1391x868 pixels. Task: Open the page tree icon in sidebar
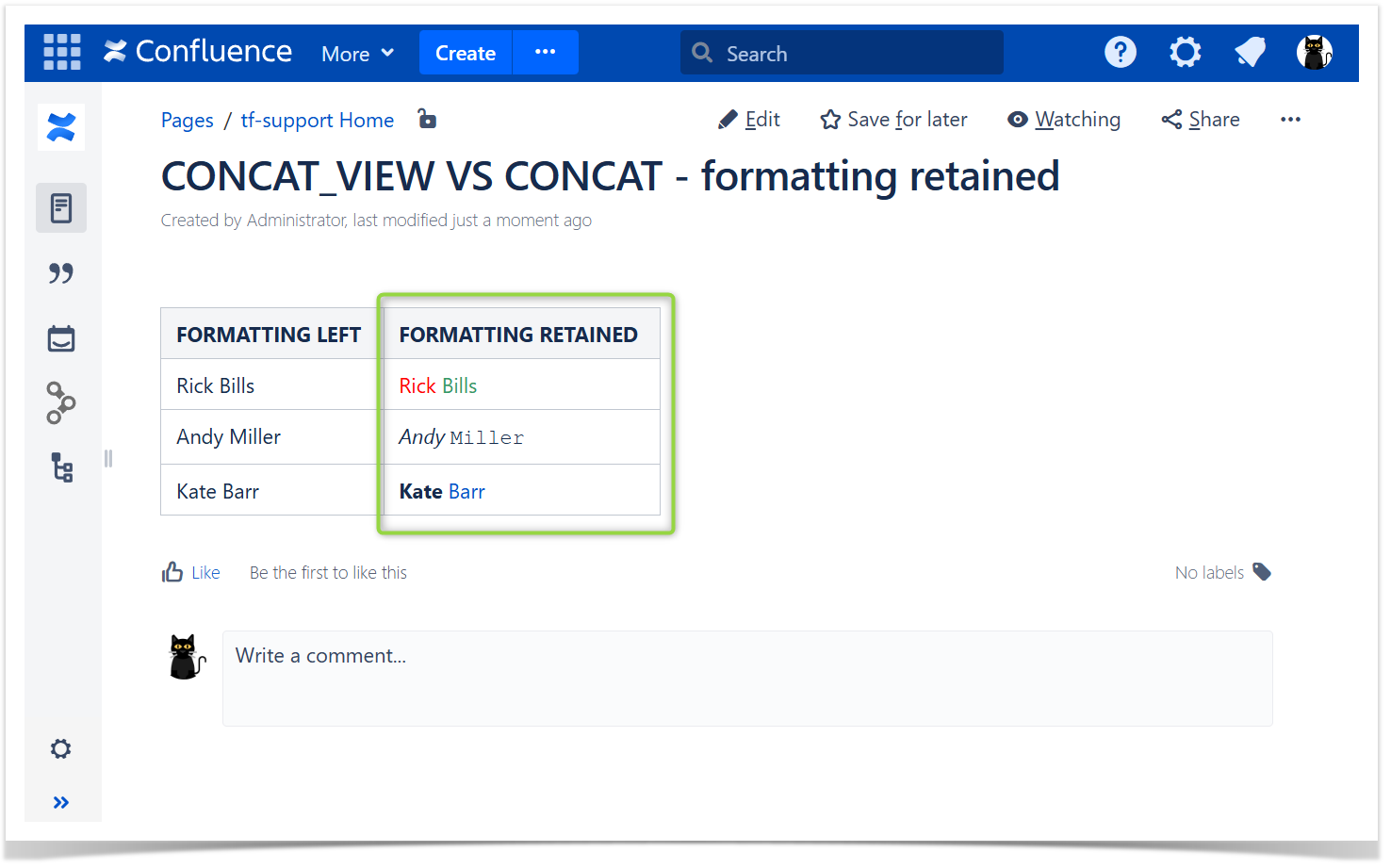[x=61, y=467]
